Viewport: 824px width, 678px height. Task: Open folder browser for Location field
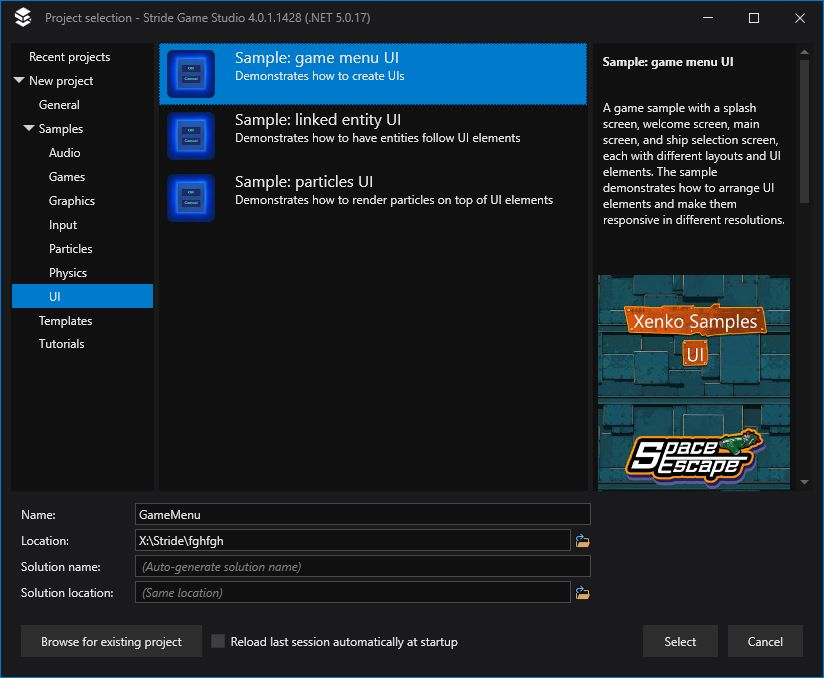pyautogui.click(x=582, y=541)
